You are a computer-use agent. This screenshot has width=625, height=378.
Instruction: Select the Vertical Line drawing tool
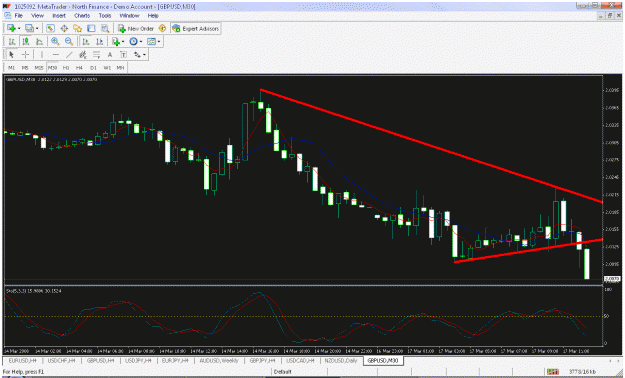pos(41,55)
